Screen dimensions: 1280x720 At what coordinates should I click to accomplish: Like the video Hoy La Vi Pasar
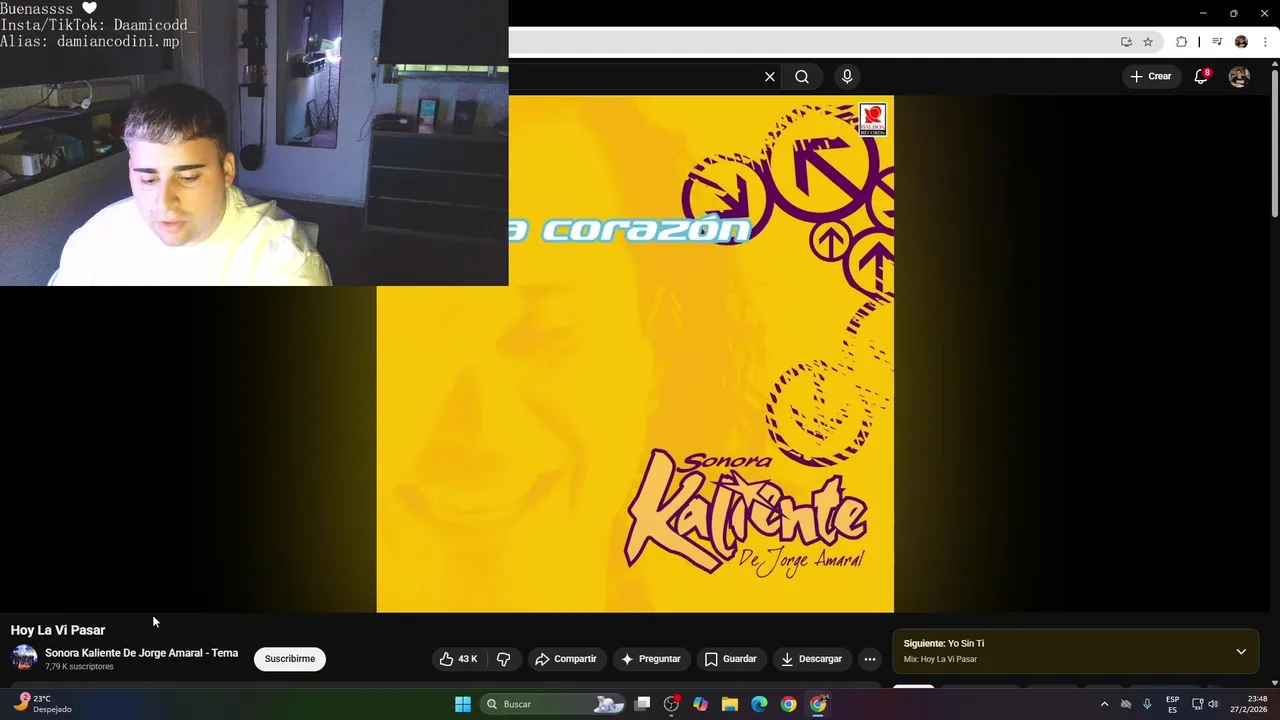(x=459, y=659)
